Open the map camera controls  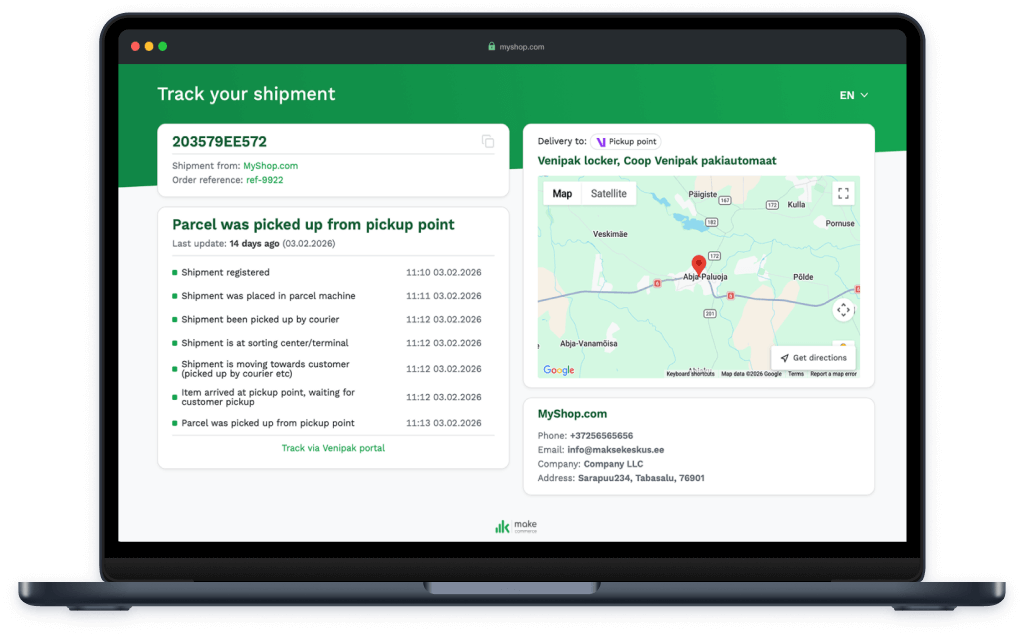[x=843, y=310]
